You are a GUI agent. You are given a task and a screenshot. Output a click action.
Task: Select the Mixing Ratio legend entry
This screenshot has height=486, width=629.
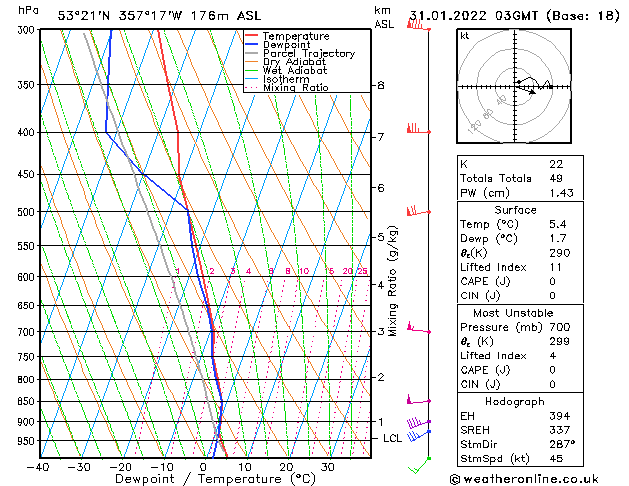click(x=295, y=88)
